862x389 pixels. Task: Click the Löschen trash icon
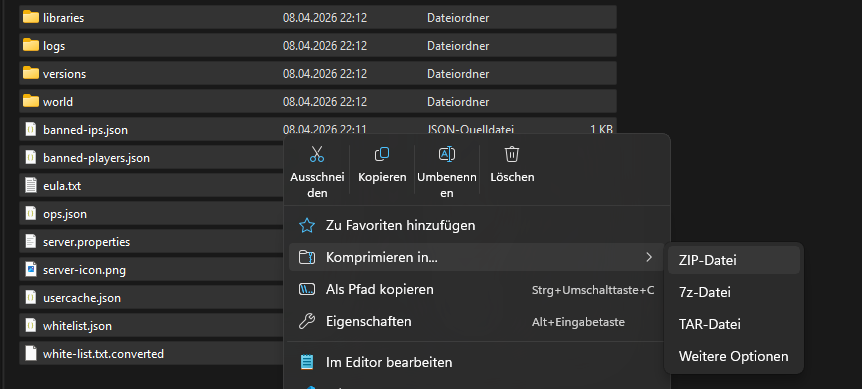pyautogui.click(x=512, y=154)
